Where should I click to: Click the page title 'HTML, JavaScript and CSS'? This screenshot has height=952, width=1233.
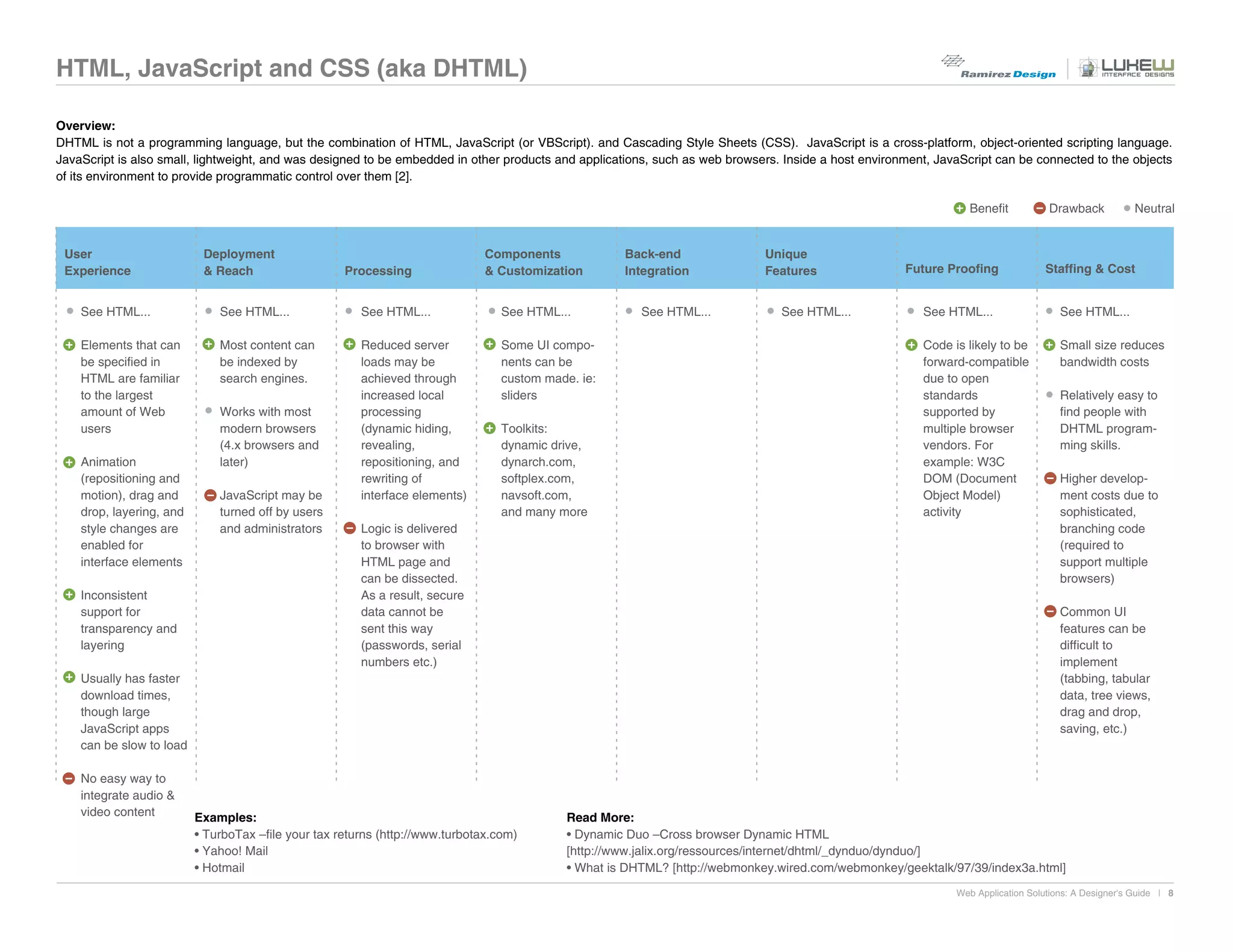[x=291, y=68]
